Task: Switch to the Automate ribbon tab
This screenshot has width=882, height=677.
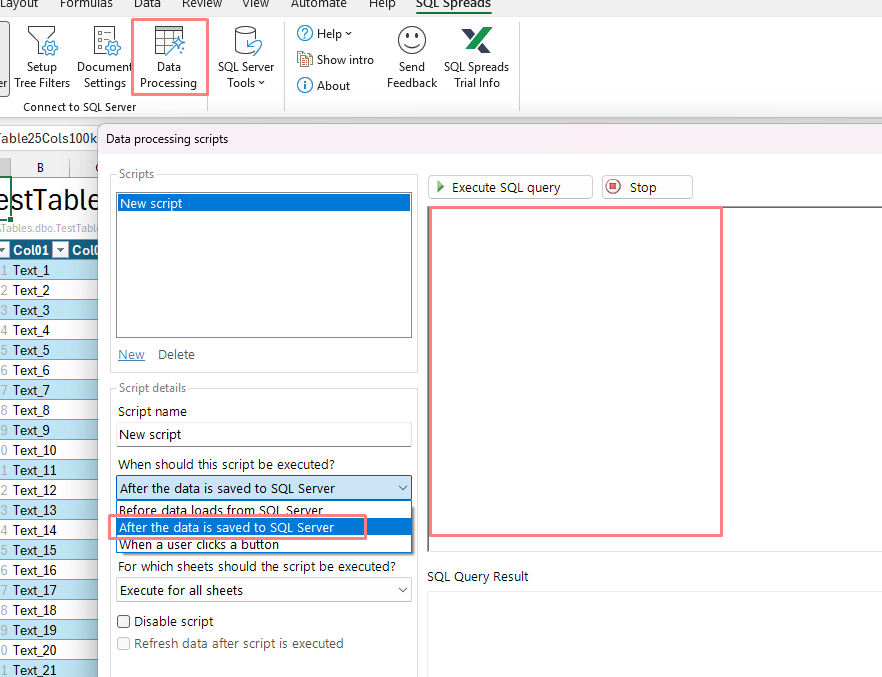Action: pos(318,4)
